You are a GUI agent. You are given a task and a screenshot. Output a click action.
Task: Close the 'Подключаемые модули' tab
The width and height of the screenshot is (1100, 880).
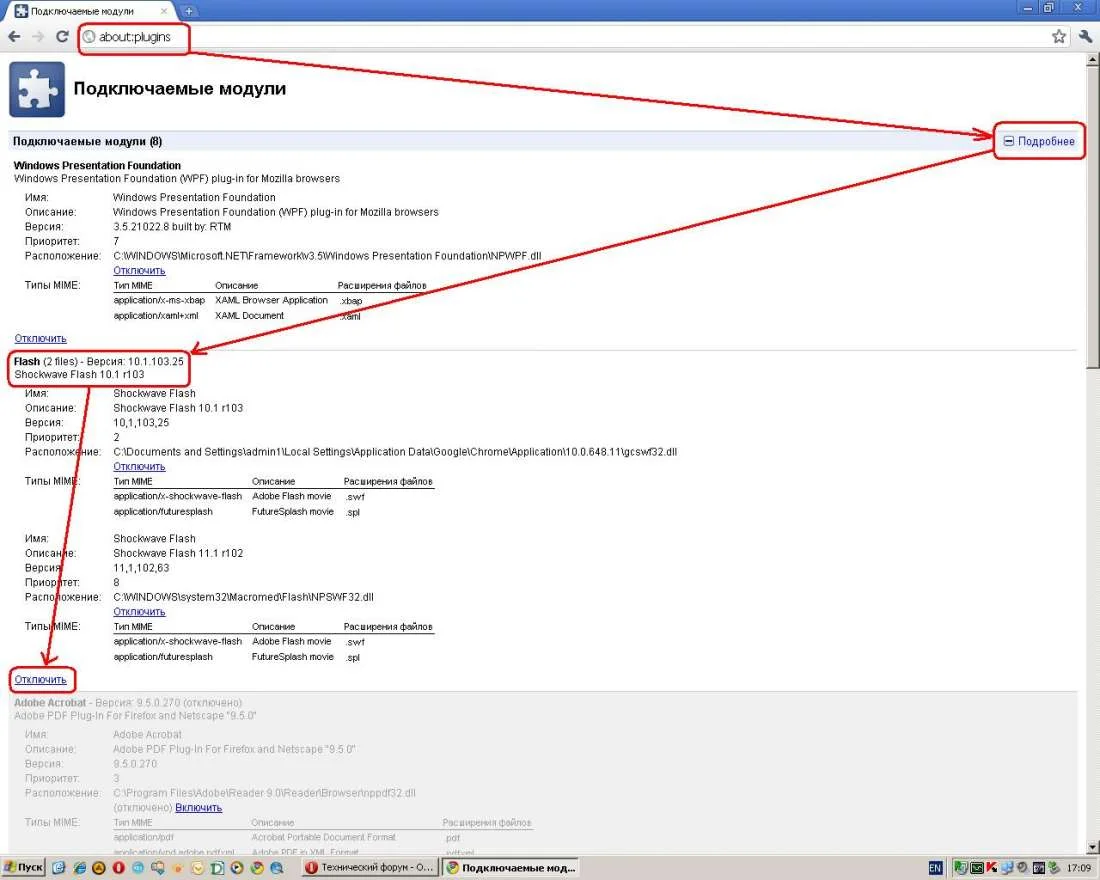pyautogui.click(x=163, y=11)
